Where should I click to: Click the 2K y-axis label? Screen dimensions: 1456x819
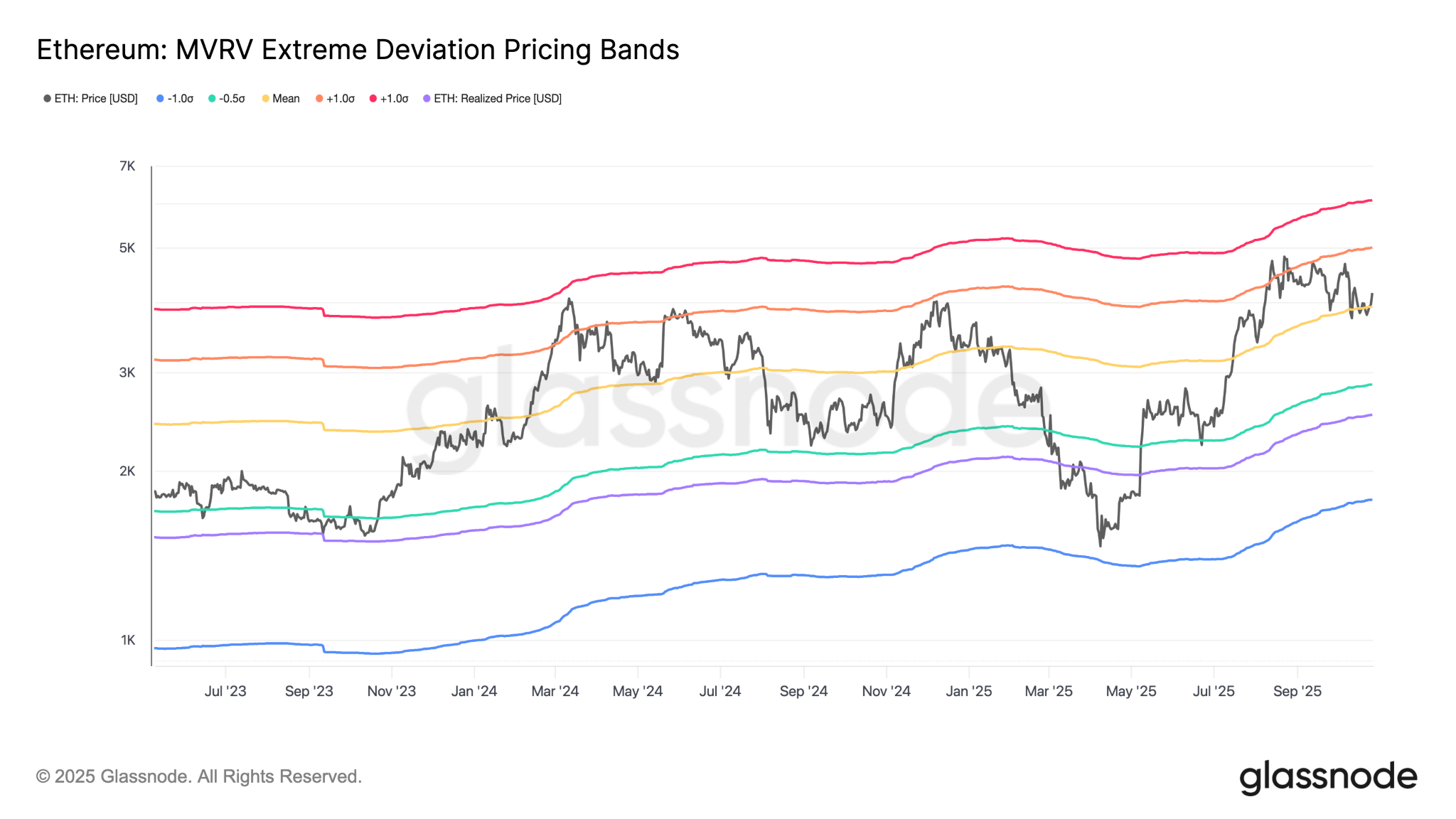point(127,471)
